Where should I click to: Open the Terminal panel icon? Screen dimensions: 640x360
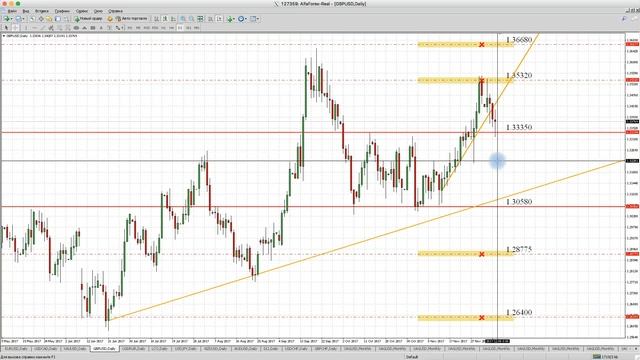(58, 19)
